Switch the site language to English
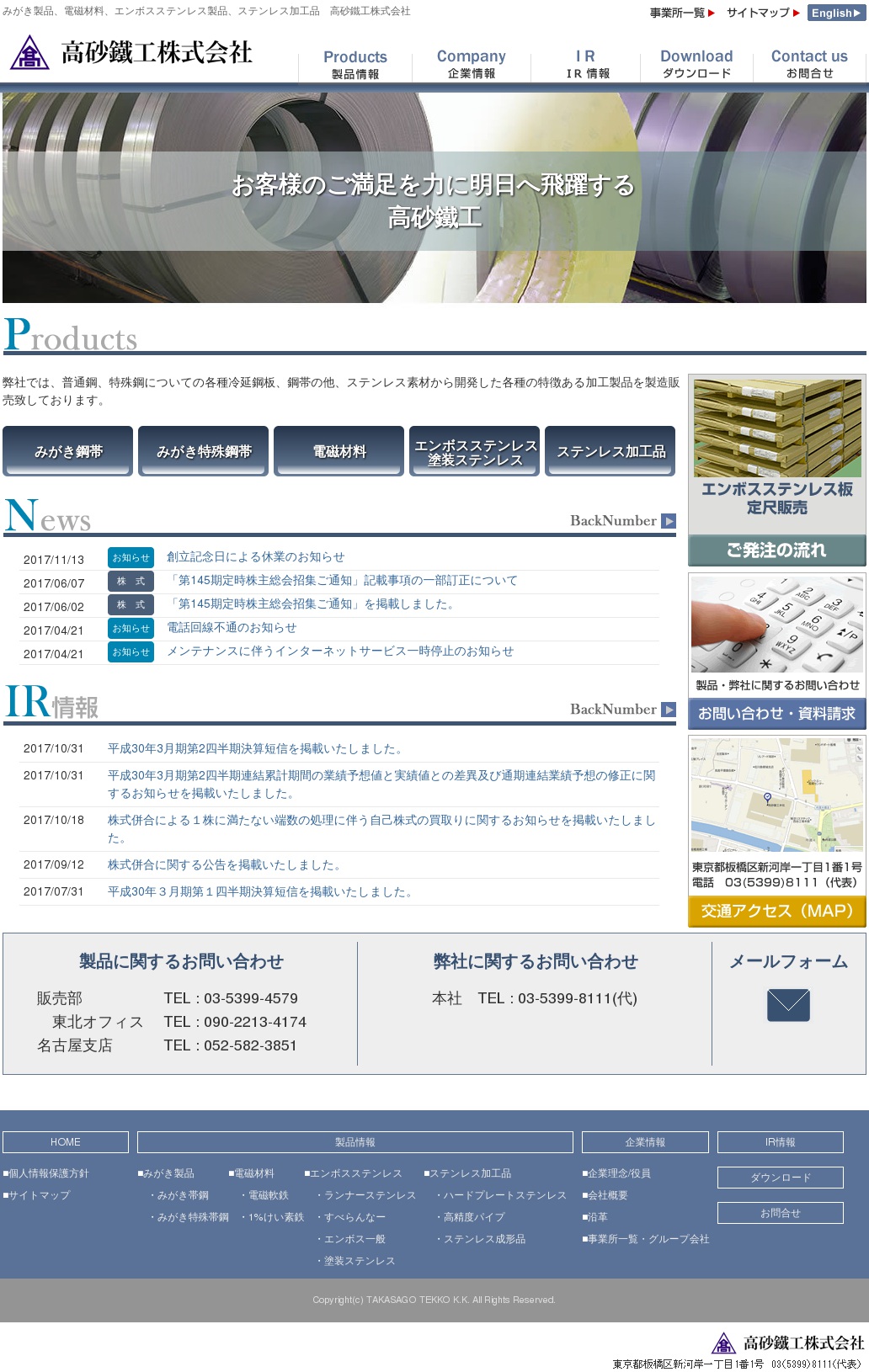Image resolution: width=869 pixels, height=1372 pixels. (835, 13)
